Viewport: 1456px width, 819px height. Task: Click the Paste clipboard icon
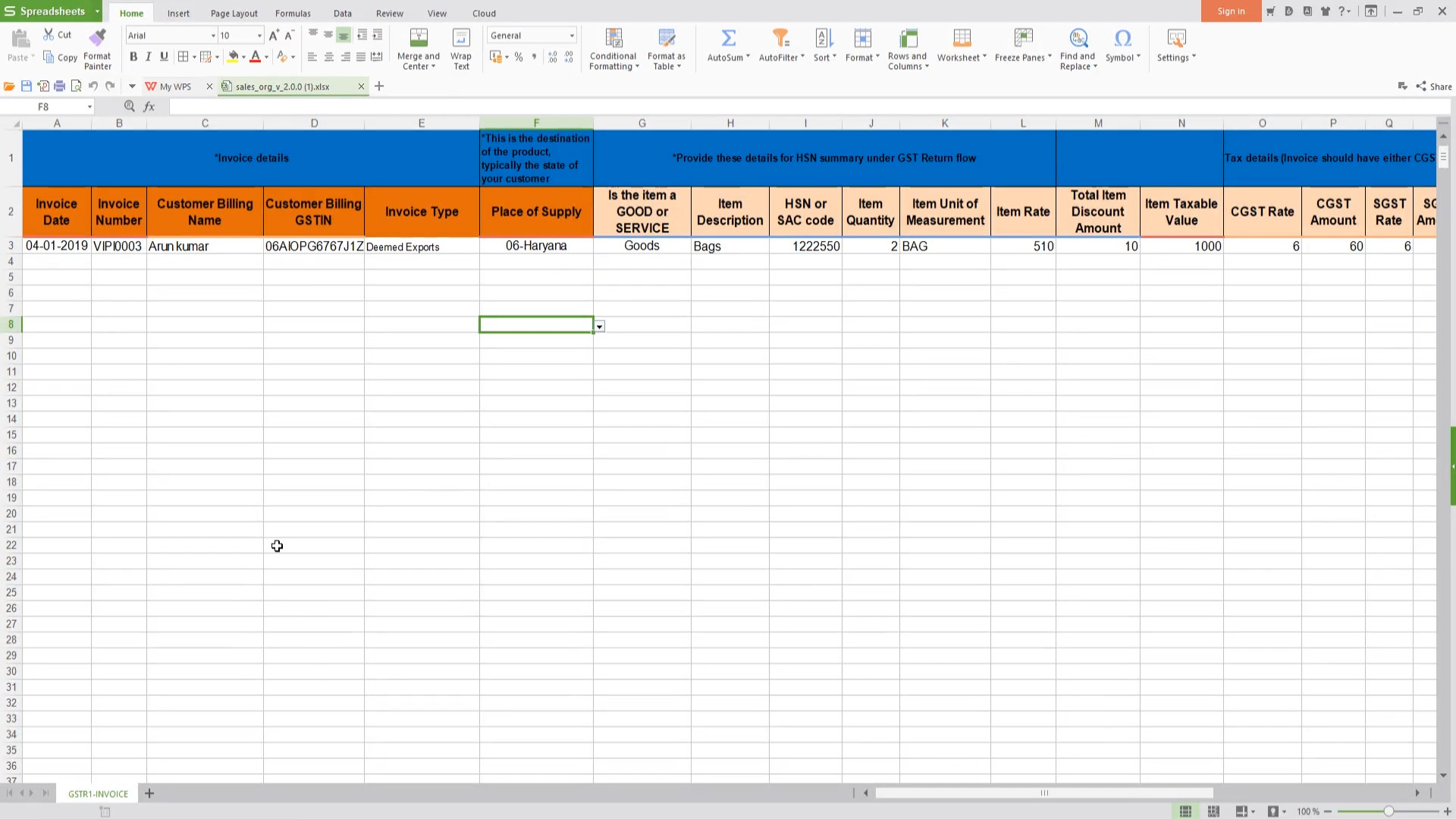coord(20,38)
